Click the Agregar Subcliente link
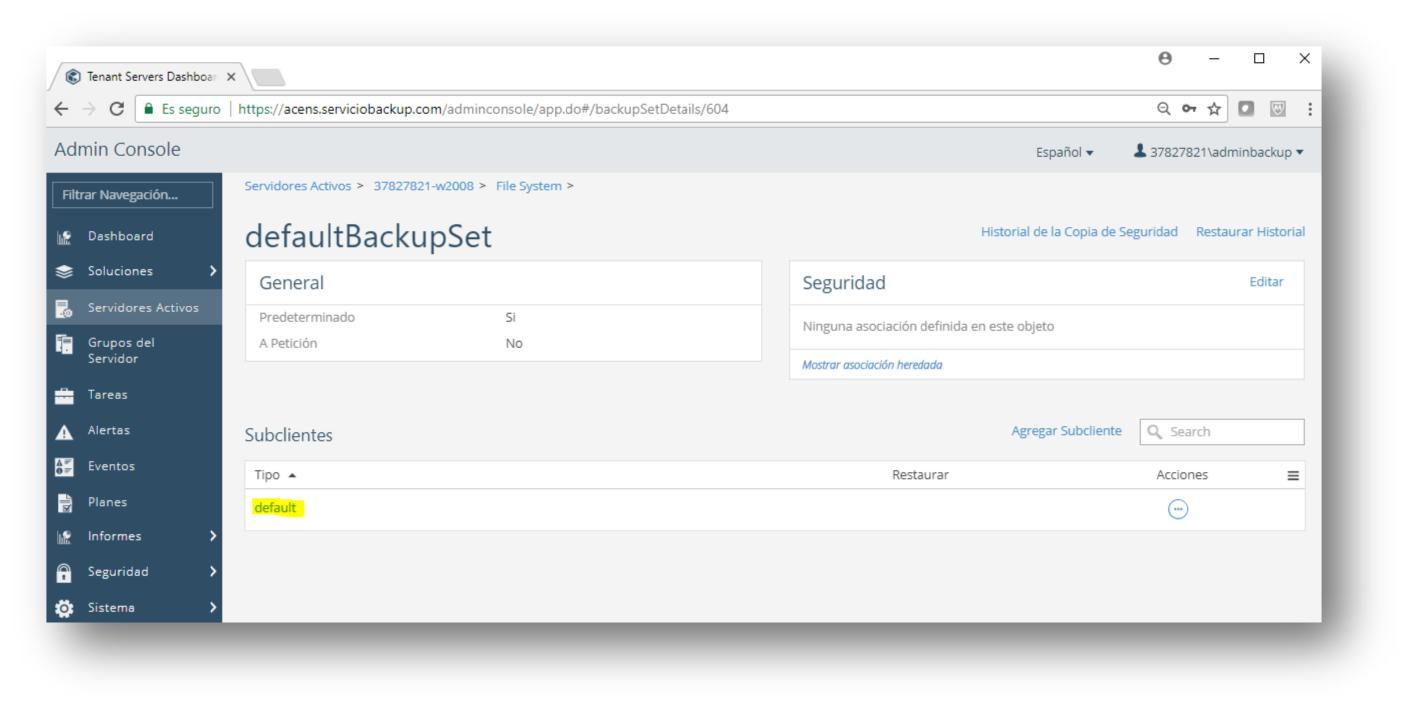Screen dimensions: 1410x711 pos(1066,431)
